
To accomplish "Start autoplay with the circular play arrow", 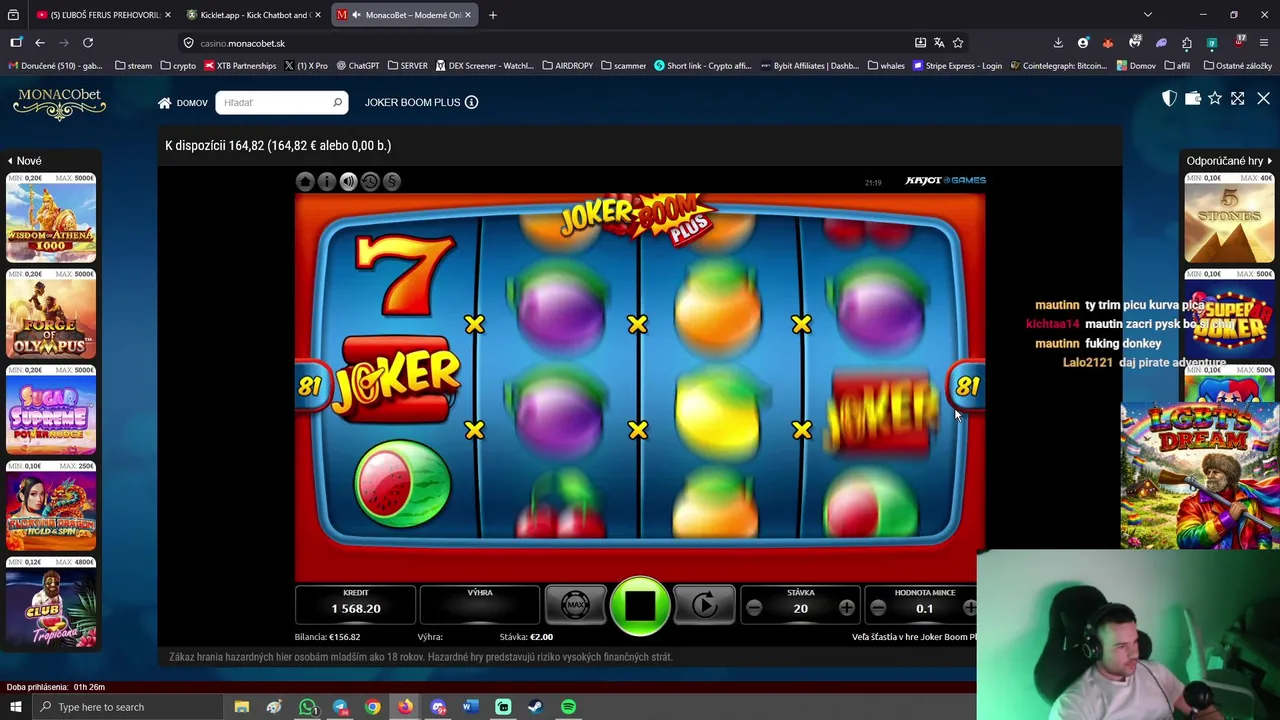I will (705, 605).
